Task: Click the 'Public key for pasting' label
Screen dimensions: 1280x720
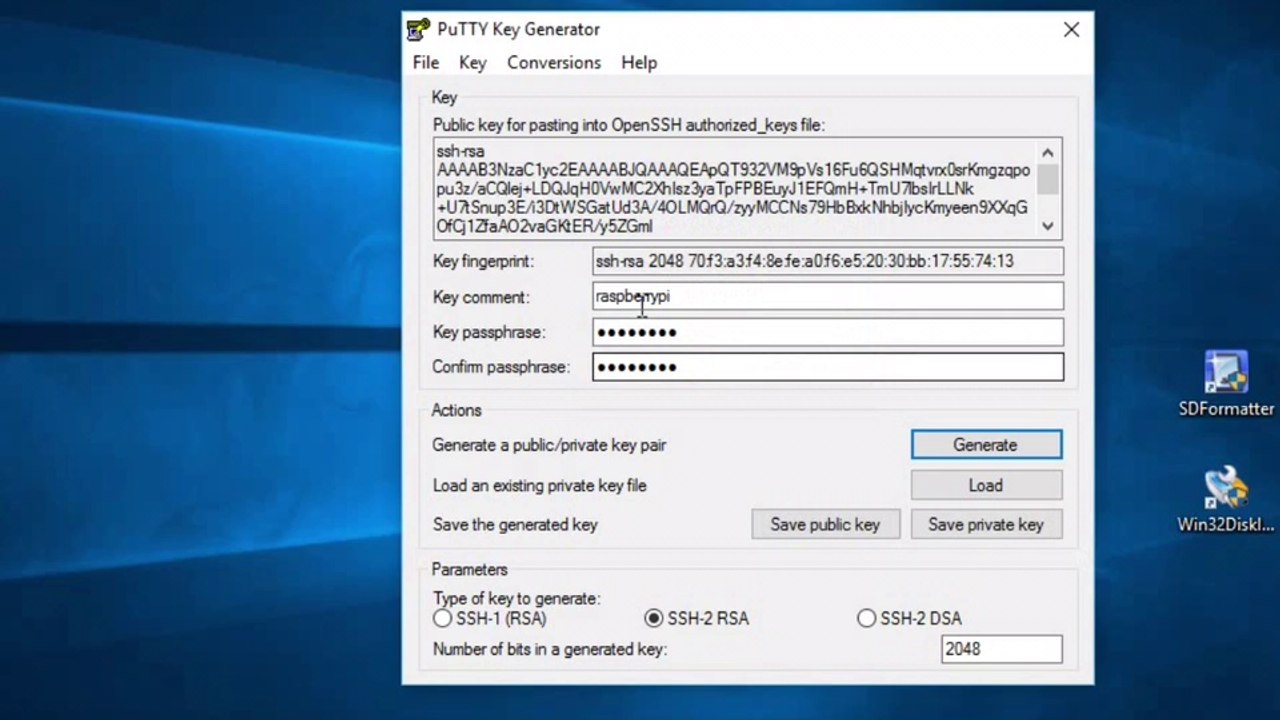Action: point(628,125)
